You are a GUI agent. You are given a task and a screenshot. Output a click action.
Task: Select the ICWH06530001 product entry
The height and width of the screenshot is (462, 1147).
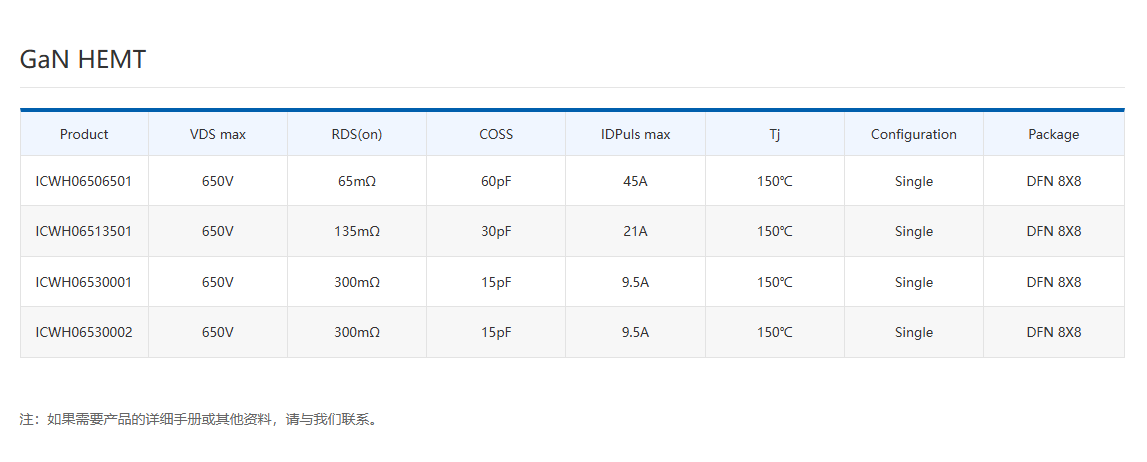coord(84,282)
